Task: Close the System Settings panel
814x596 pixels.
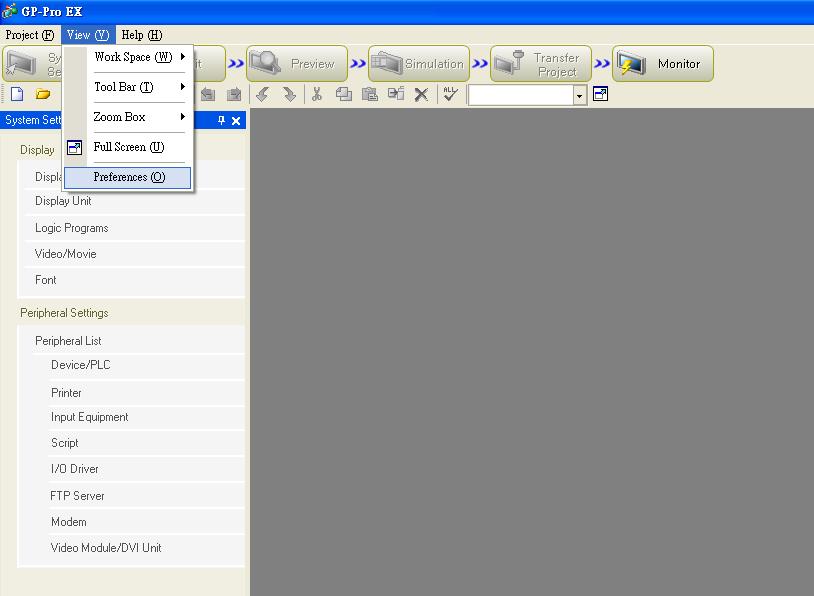Action: pyautogui.click(x=237, y=121)
